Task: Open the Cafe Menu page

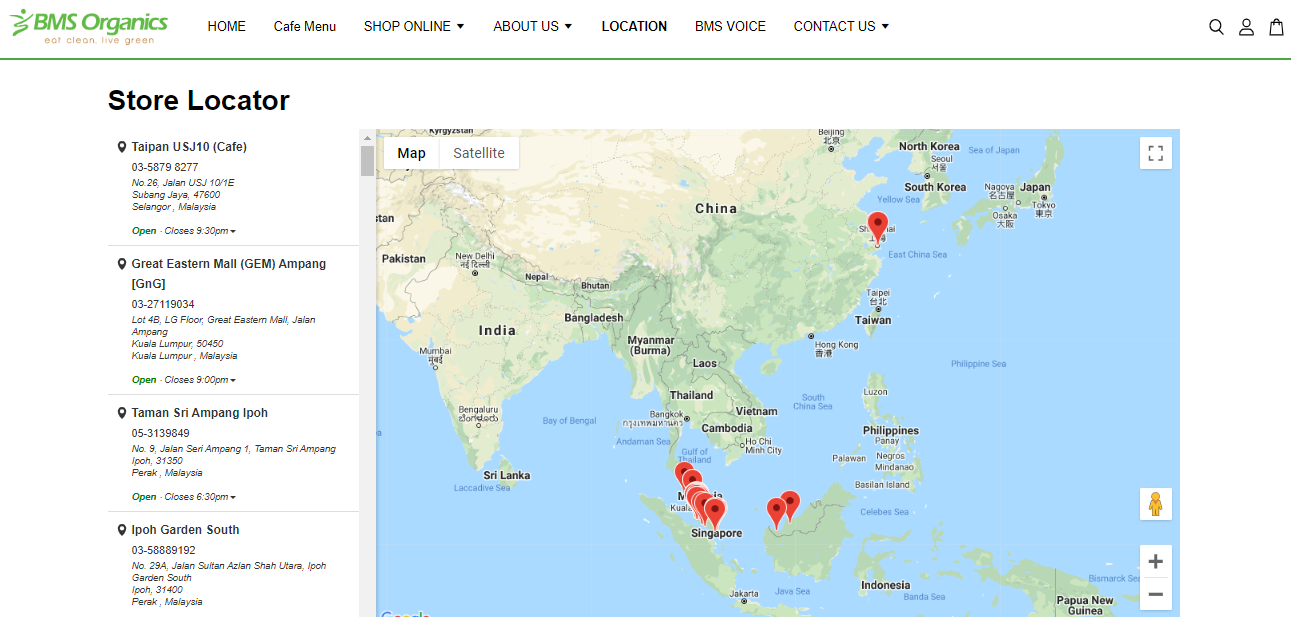Action: 305,27
